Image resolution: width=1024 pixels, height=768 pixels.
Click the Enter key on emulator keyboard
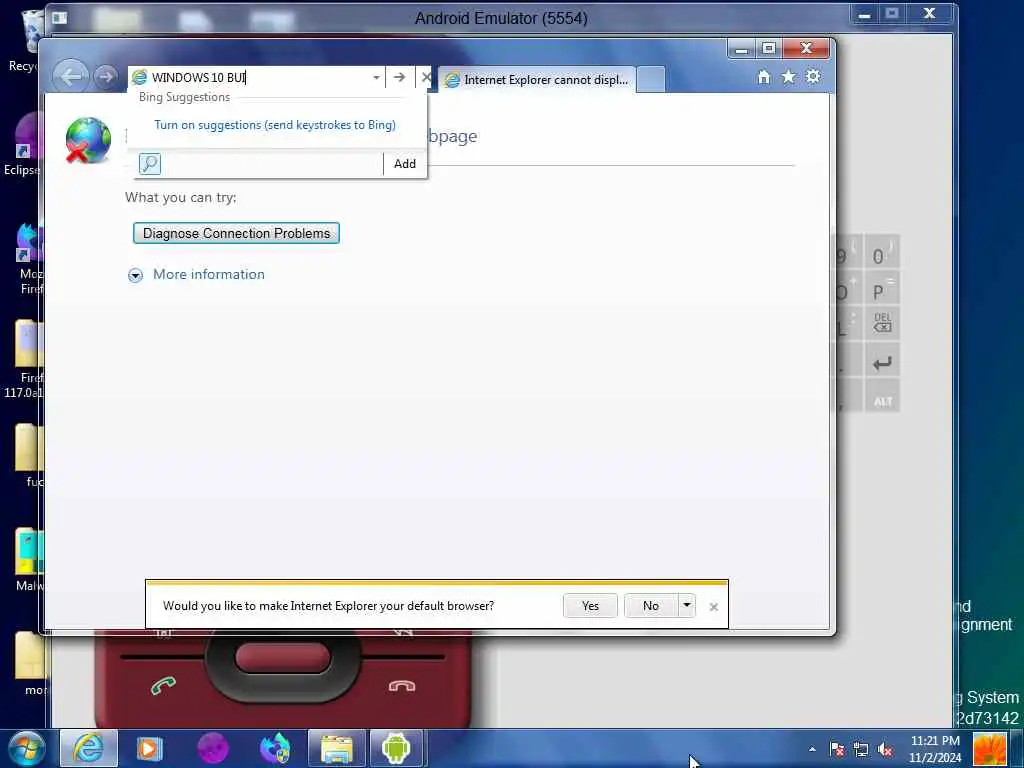882,362
